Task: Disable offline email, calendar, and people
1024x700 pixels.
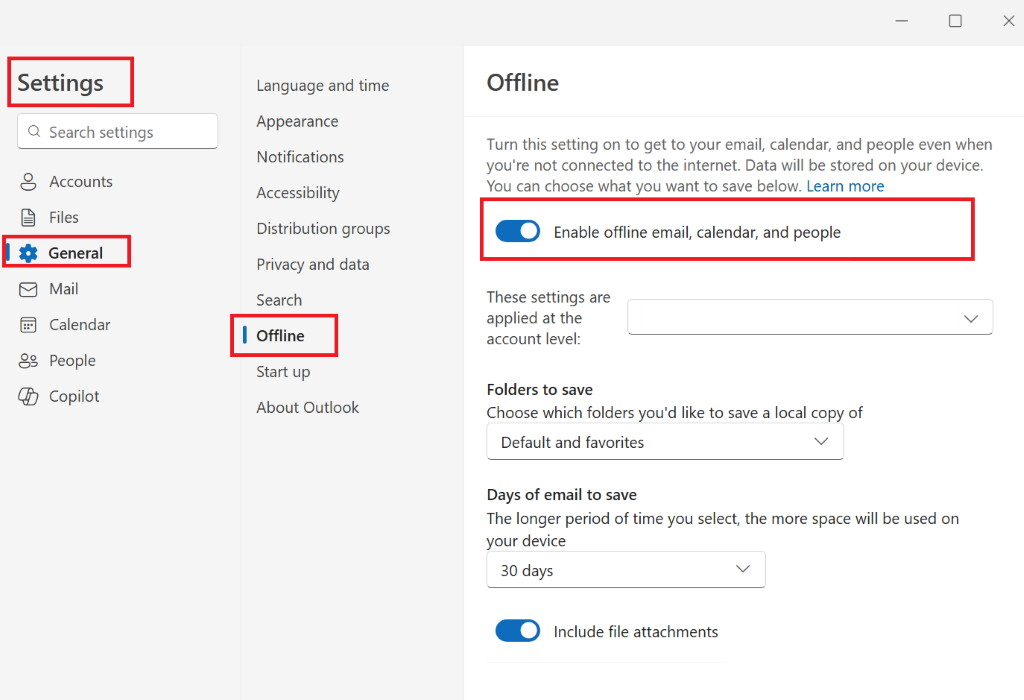Action: point(517,230)
